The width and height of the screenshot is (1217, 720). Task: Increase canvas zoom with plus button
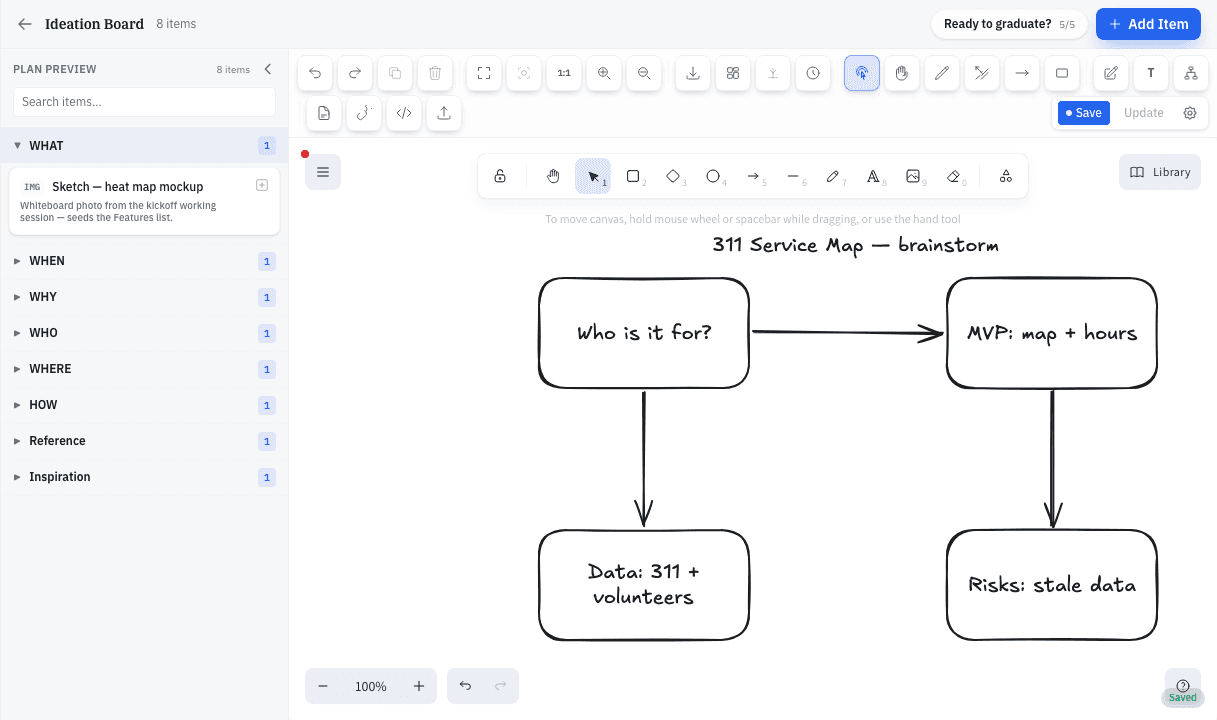pos(419,686)
